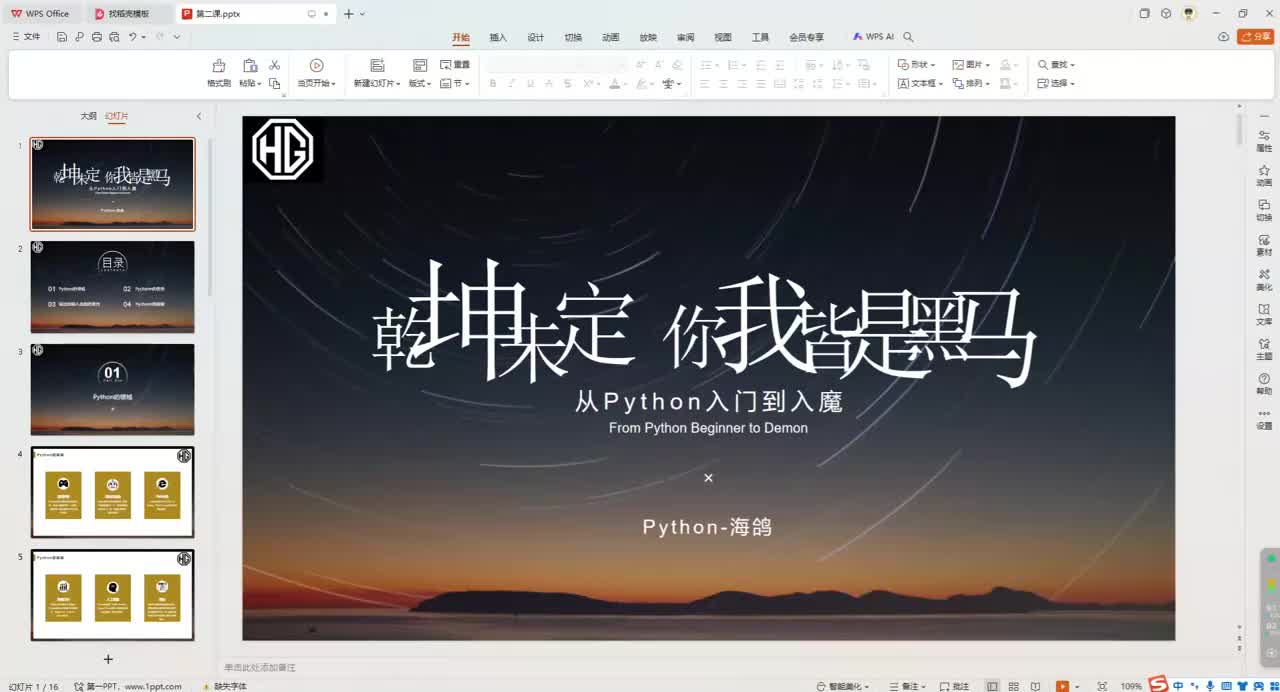Open the 切换 (Transitions) ribbon tab

tap(573, 37)
